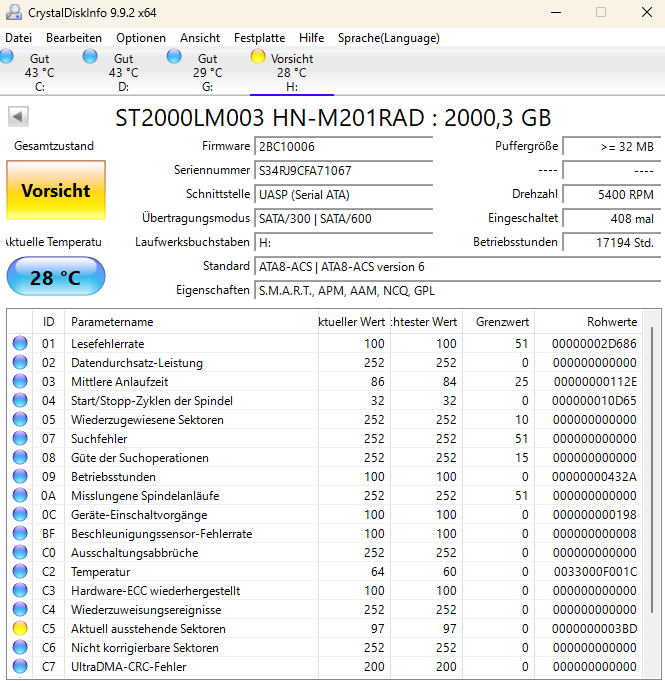Click raw value 0000000003BD

click(x=594, y=628)
